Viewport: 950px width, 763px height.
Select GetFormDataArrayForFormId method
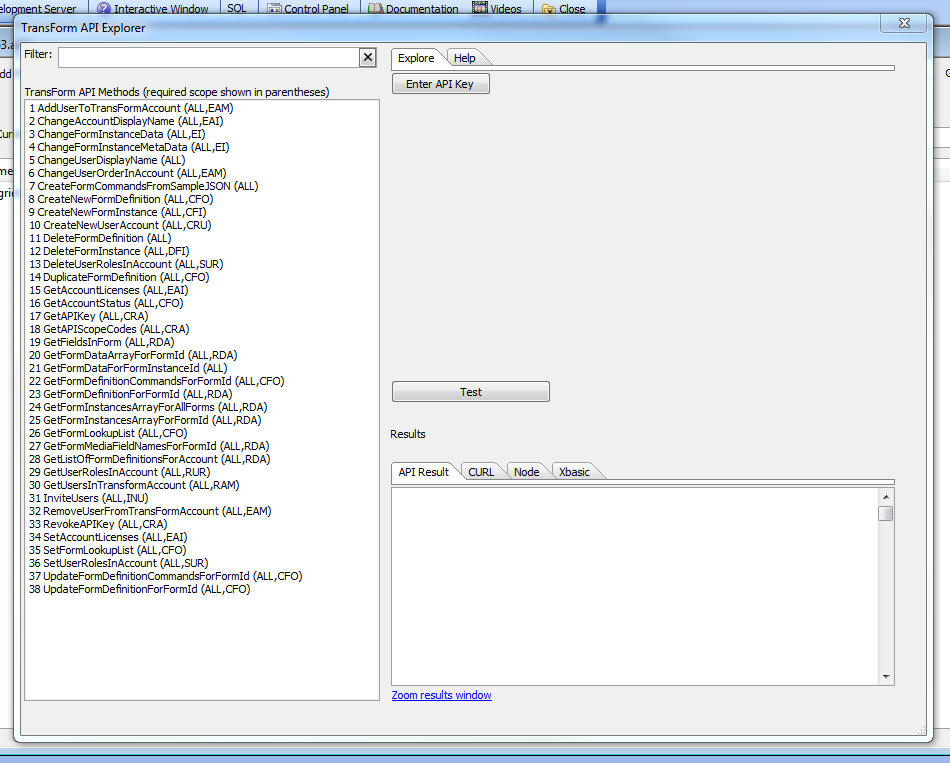click(x=133, y=355)
